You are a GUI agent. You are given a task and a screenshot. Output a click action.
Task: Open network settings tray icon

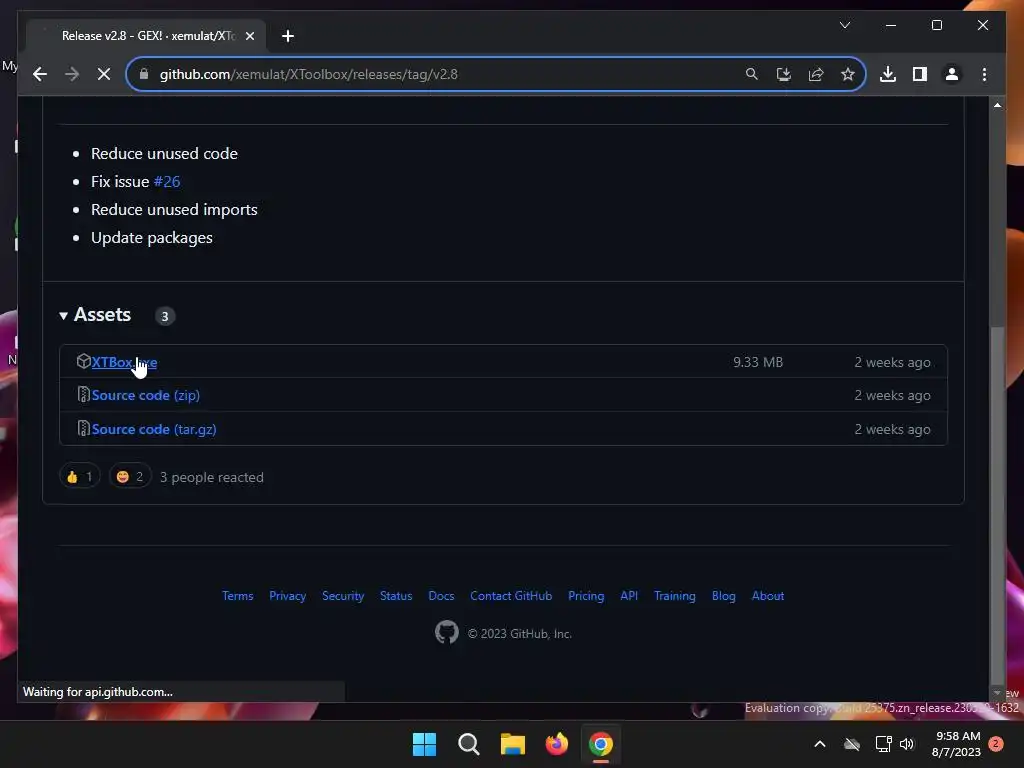[x=883, y=744]
